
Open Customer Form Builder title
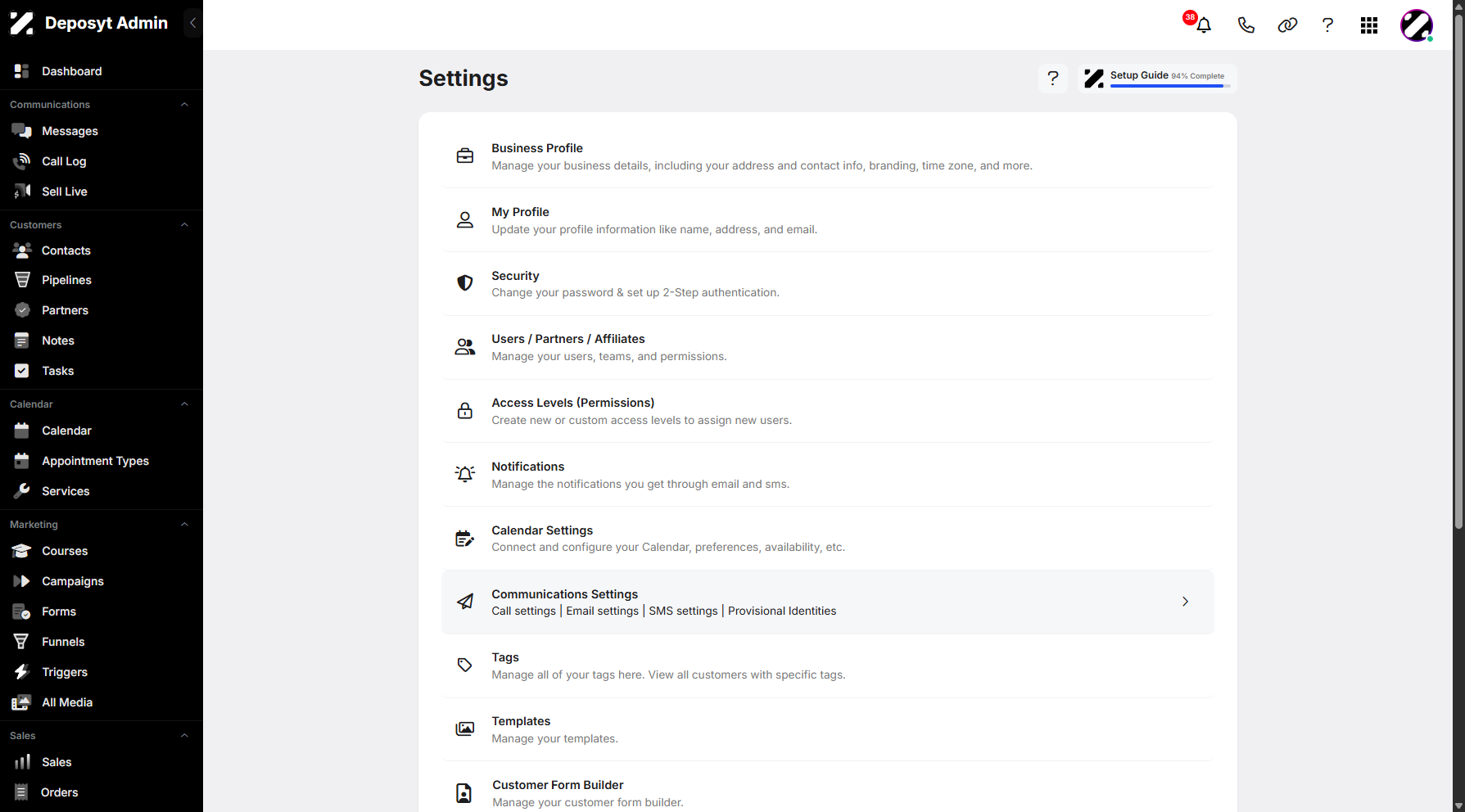coord(558,785)
